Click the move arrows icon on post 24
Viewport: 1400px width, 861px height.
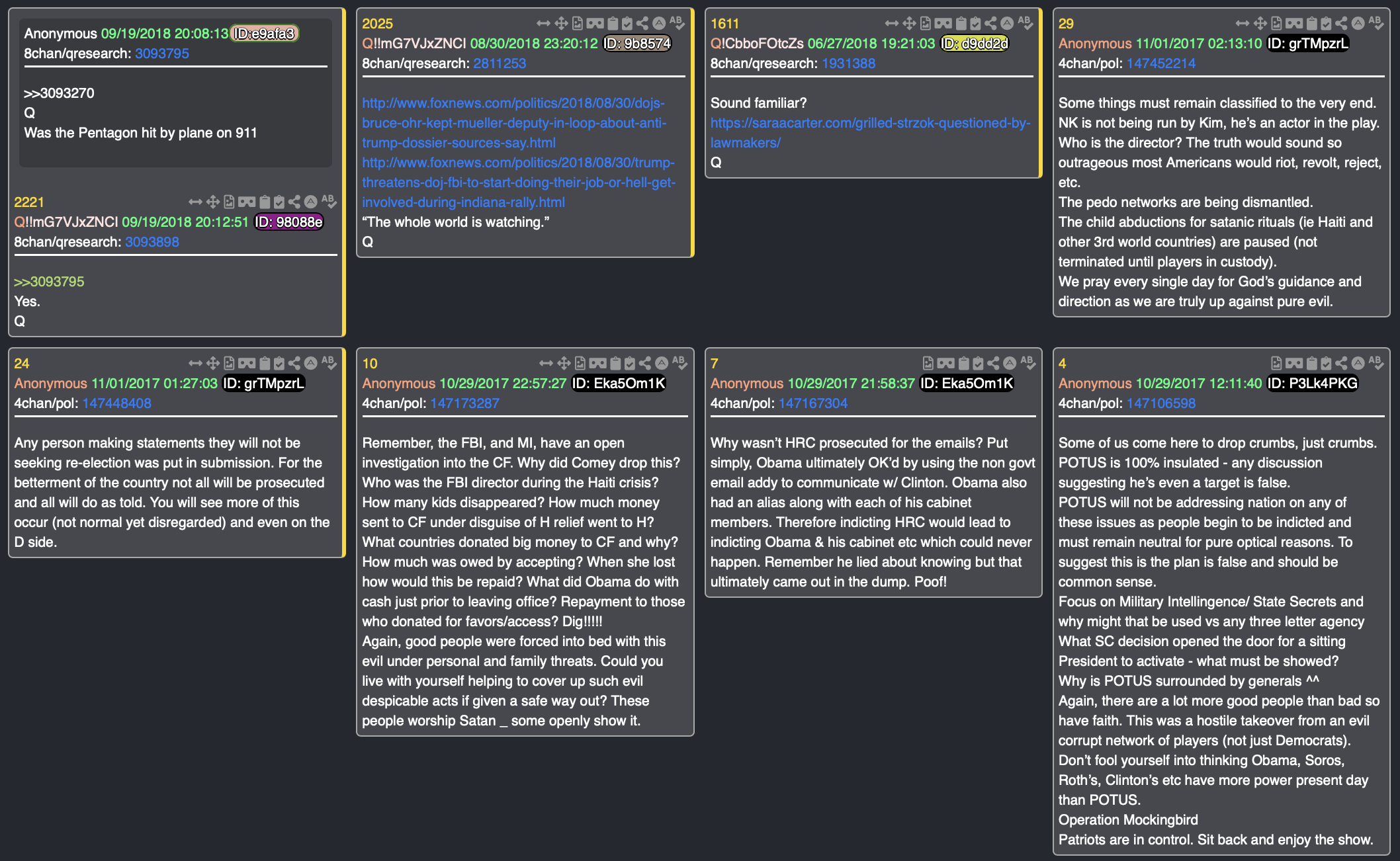coord(212,363)
